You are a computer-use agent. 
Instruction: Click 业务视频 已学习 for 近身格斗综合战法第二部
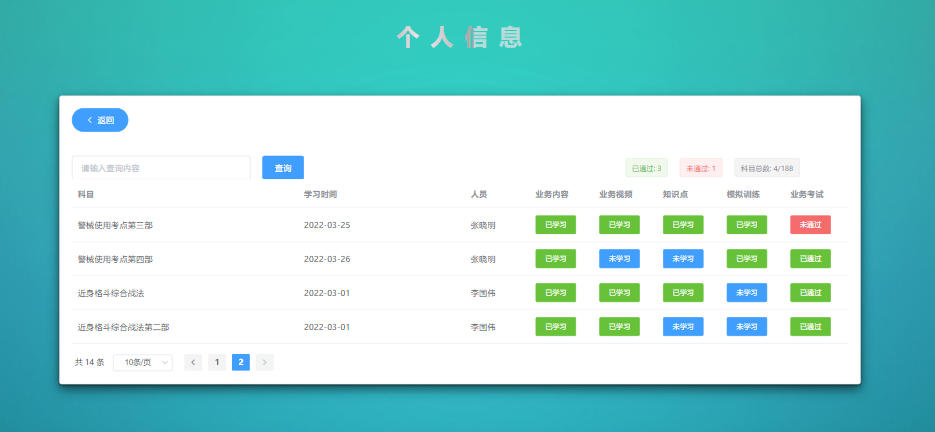[x=620, y=327]
